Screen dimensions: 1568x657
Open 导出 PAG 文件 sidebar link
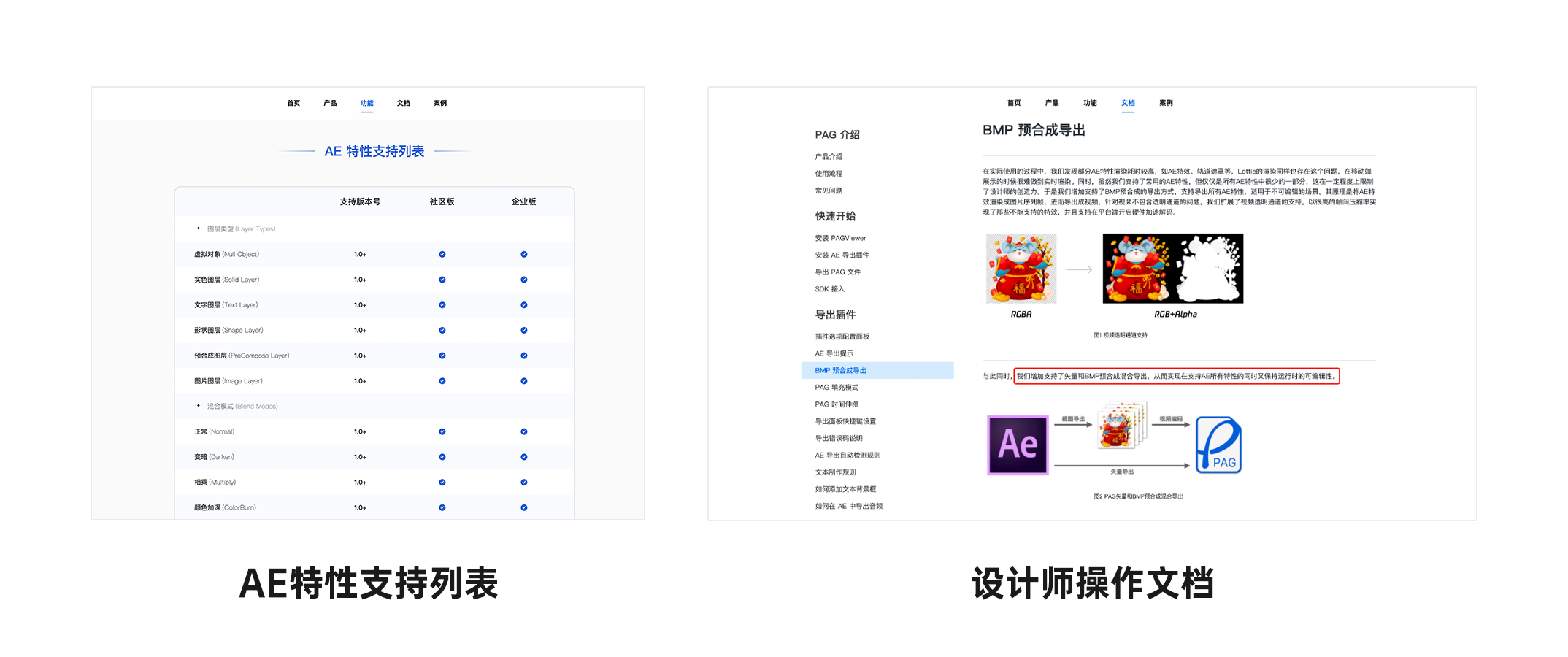click(837, 272)
